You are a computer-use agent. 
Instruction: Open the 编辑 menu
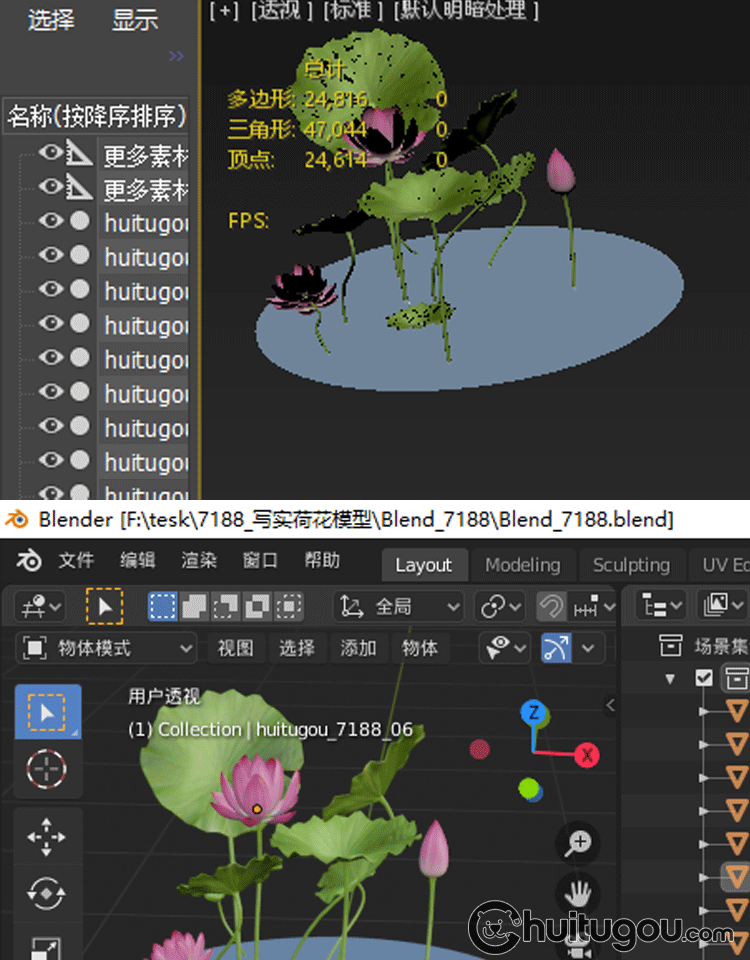(137, 560)
